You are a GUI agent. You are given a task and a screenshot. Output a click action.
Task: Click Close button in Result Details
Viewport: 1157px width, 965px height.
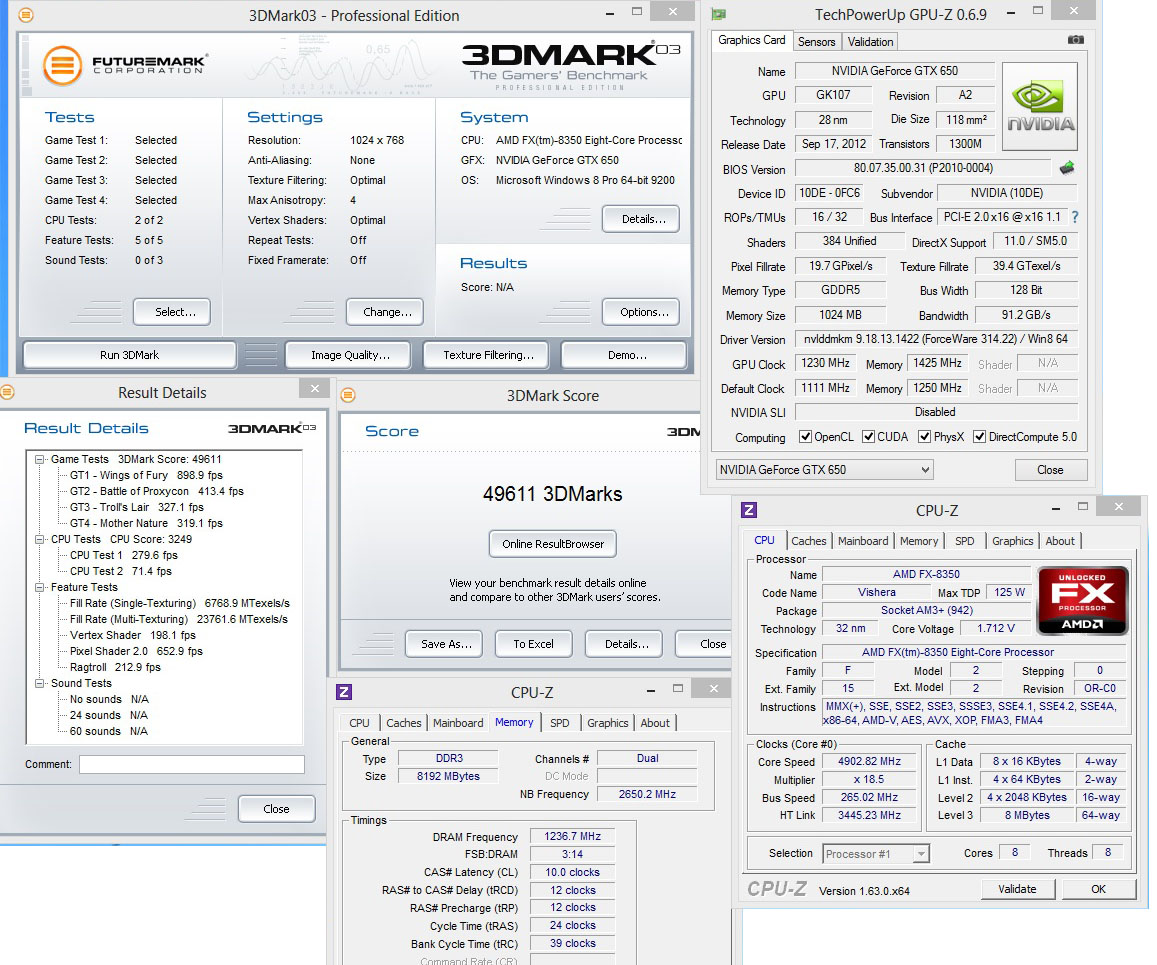pos(276,809)
